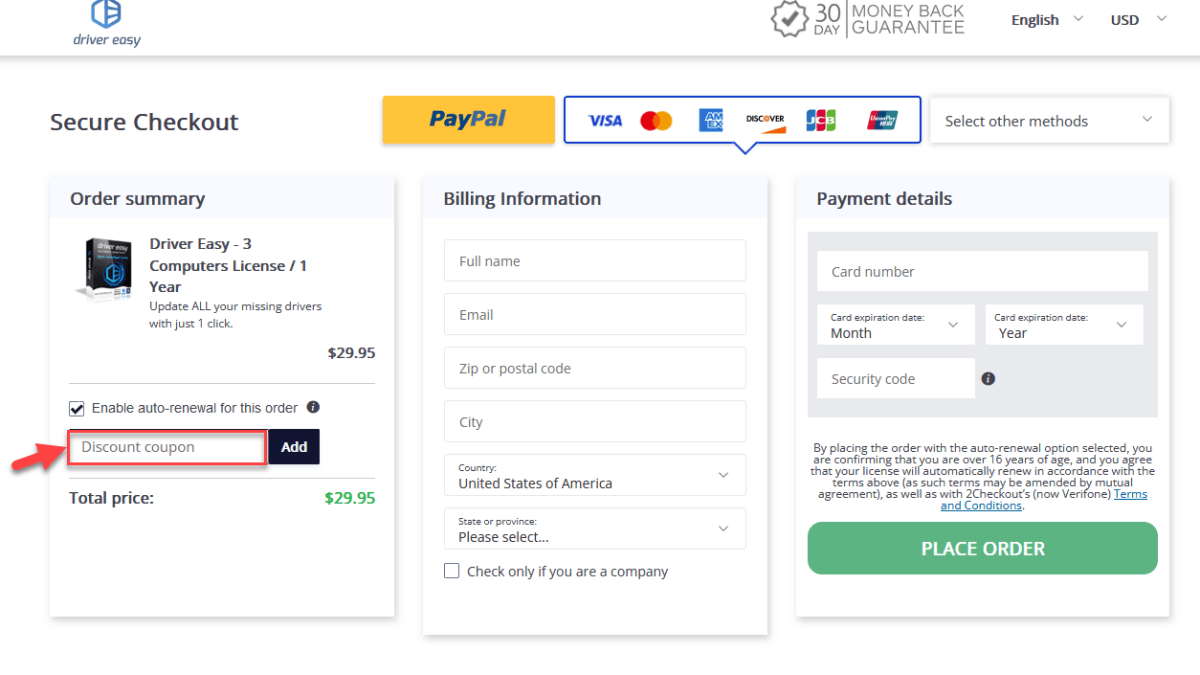Select the Discover card icon
This screenshot has height=675, width=1200.
coord(764,120)
